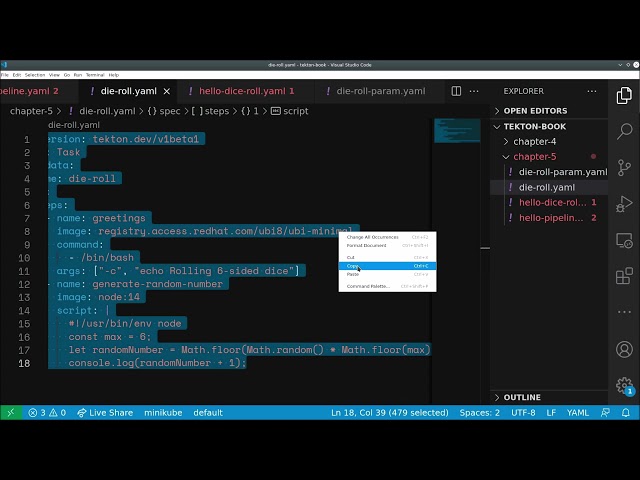Change end of line sequence LF
640x480 pixels.
point(551,413)
